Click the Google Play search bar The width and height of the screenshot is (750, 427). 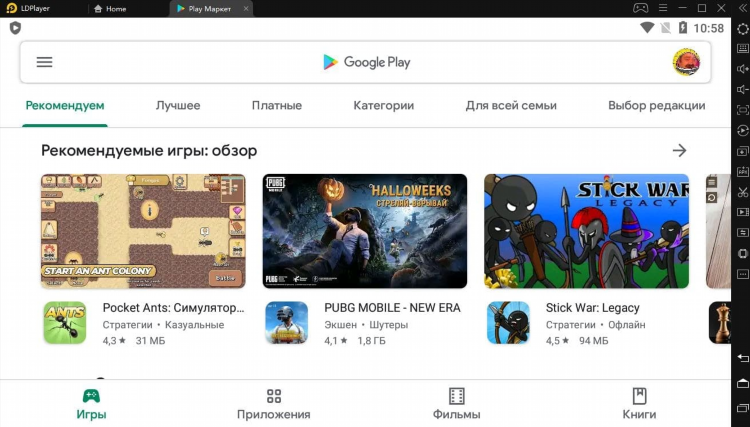[x=365, y=62]
